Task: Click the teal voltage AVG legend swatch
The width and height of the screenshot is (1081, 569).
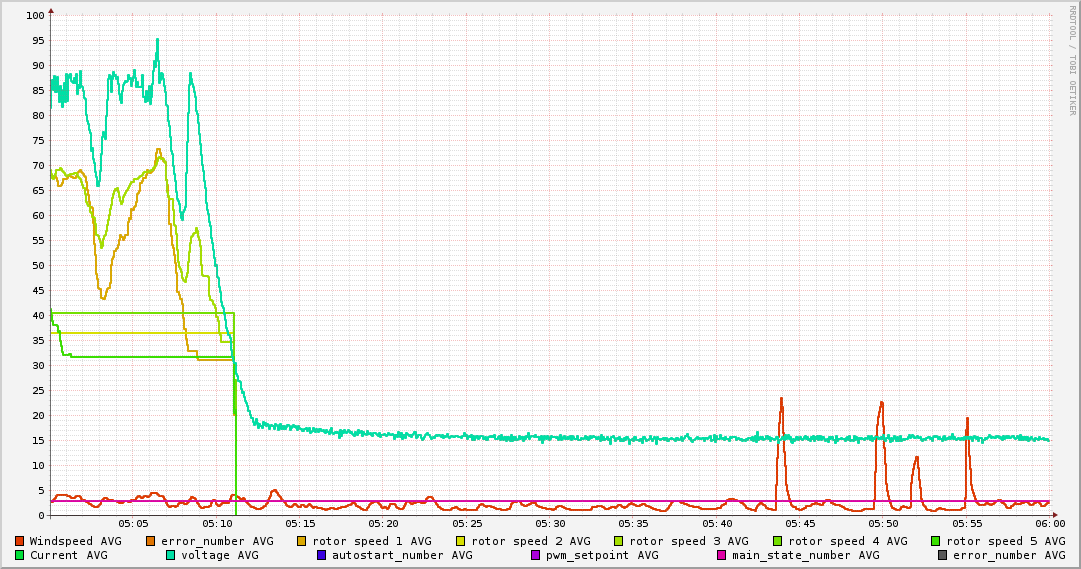Action: tap(171, 555)
